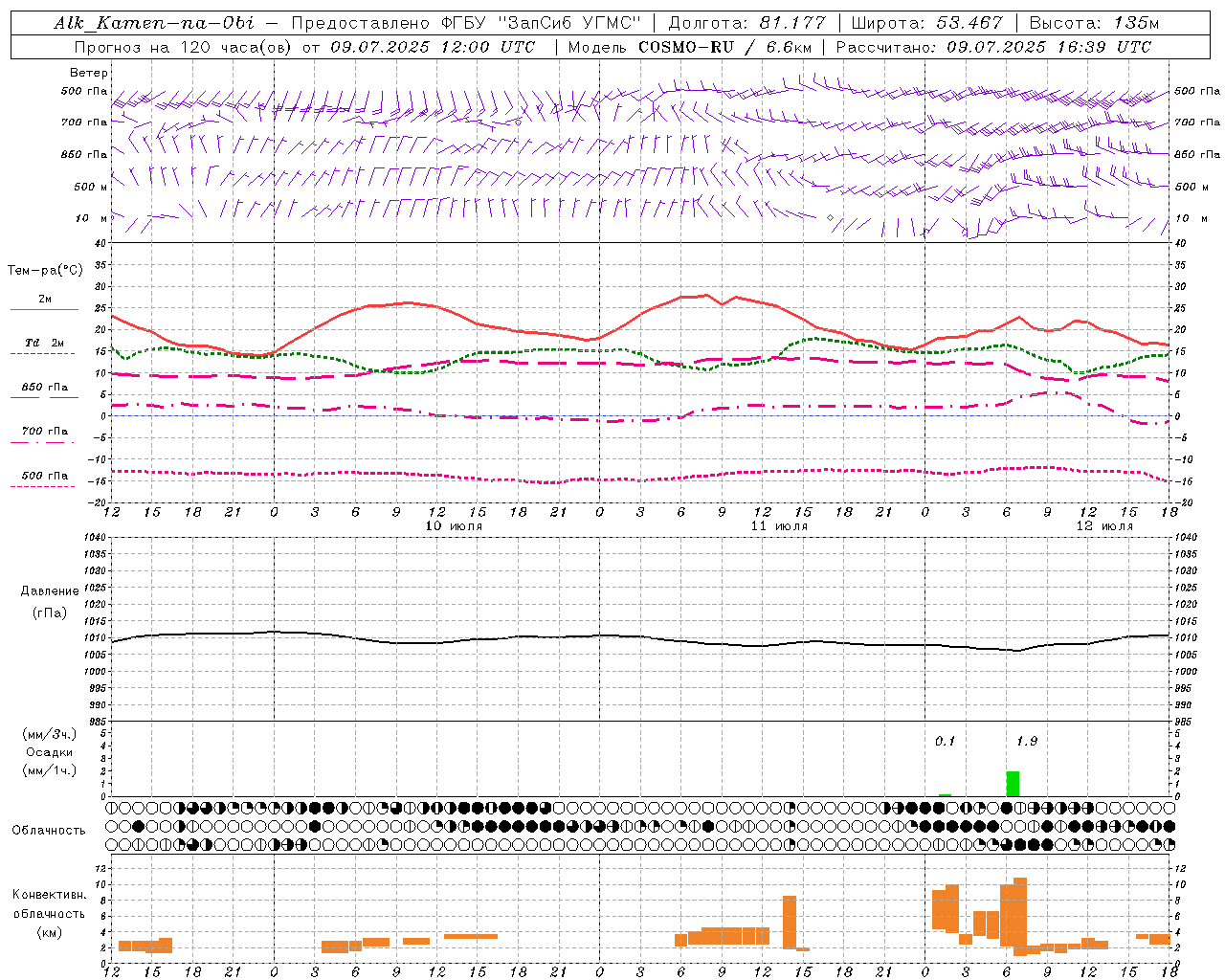Select the Осадки precipitation label
Viewport: 1225px width, 980px height.
pos(50,752)
